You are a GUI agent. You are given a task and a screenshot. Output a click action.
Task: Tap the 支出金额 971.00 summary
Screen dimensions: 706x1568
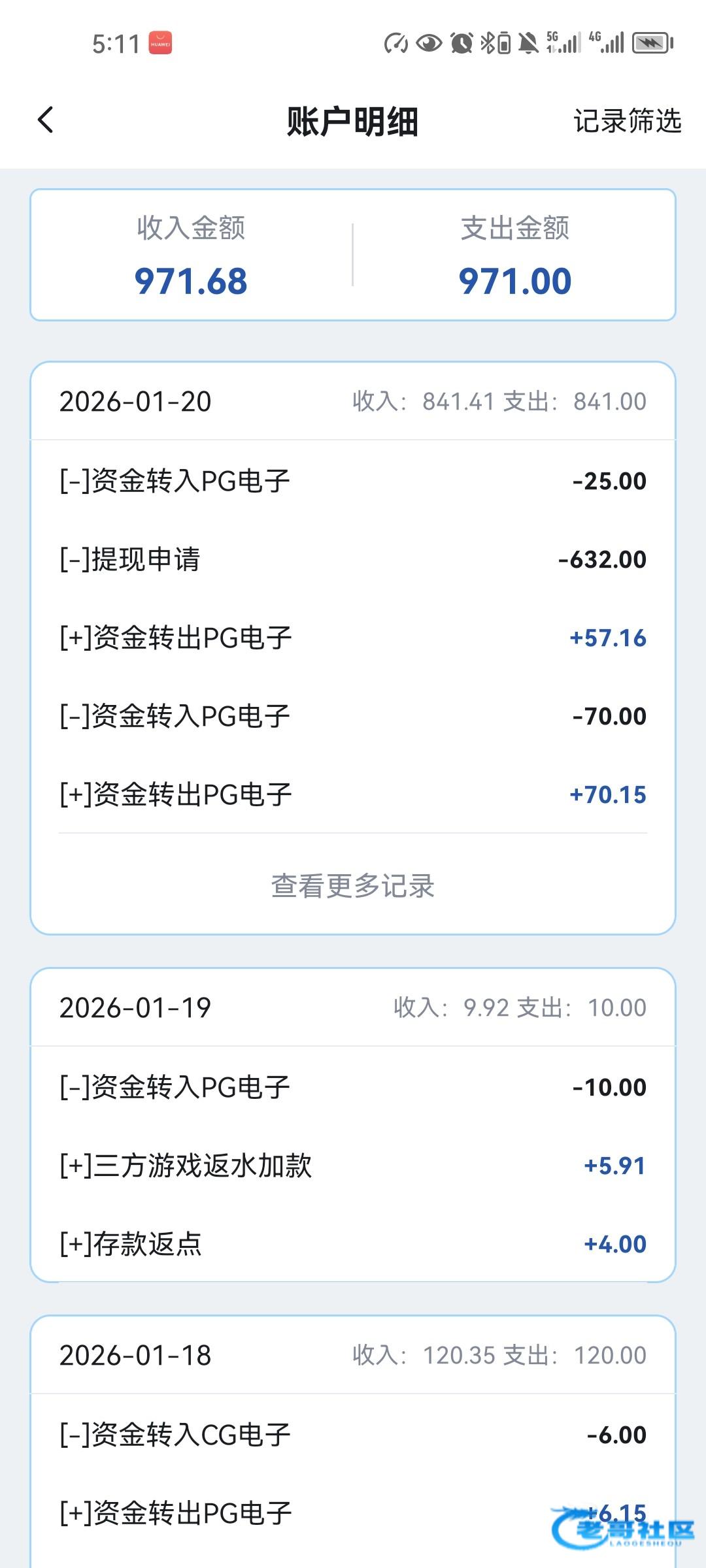click(514, 255)
